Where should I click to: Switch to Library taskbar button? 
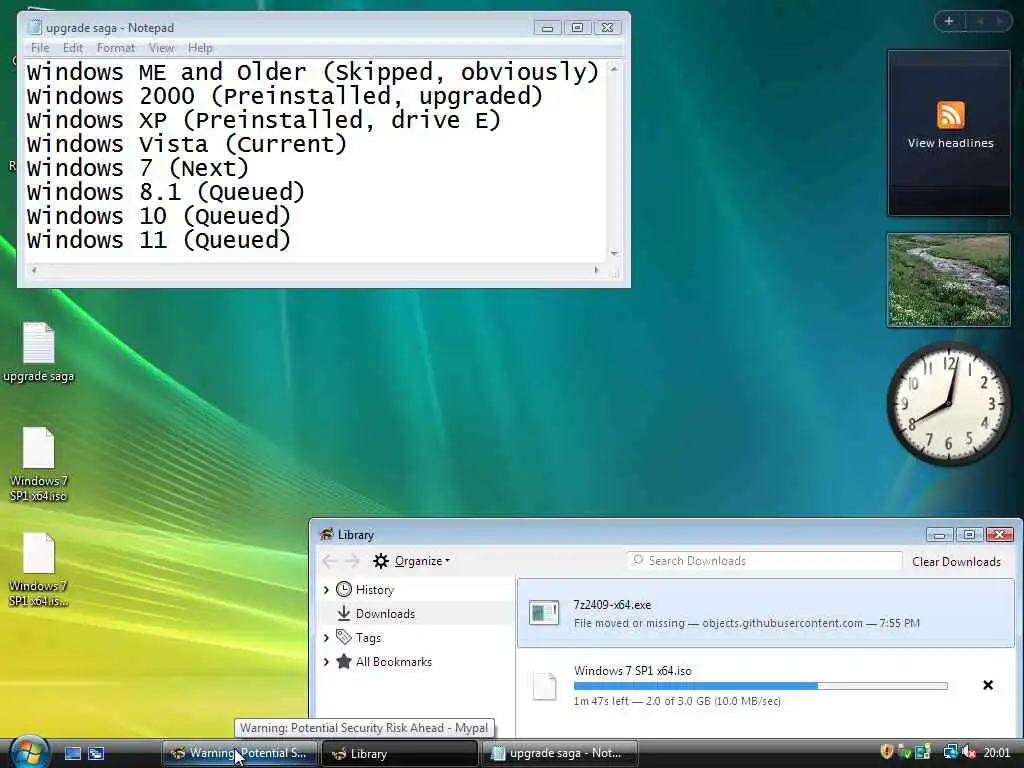(400, 753)
